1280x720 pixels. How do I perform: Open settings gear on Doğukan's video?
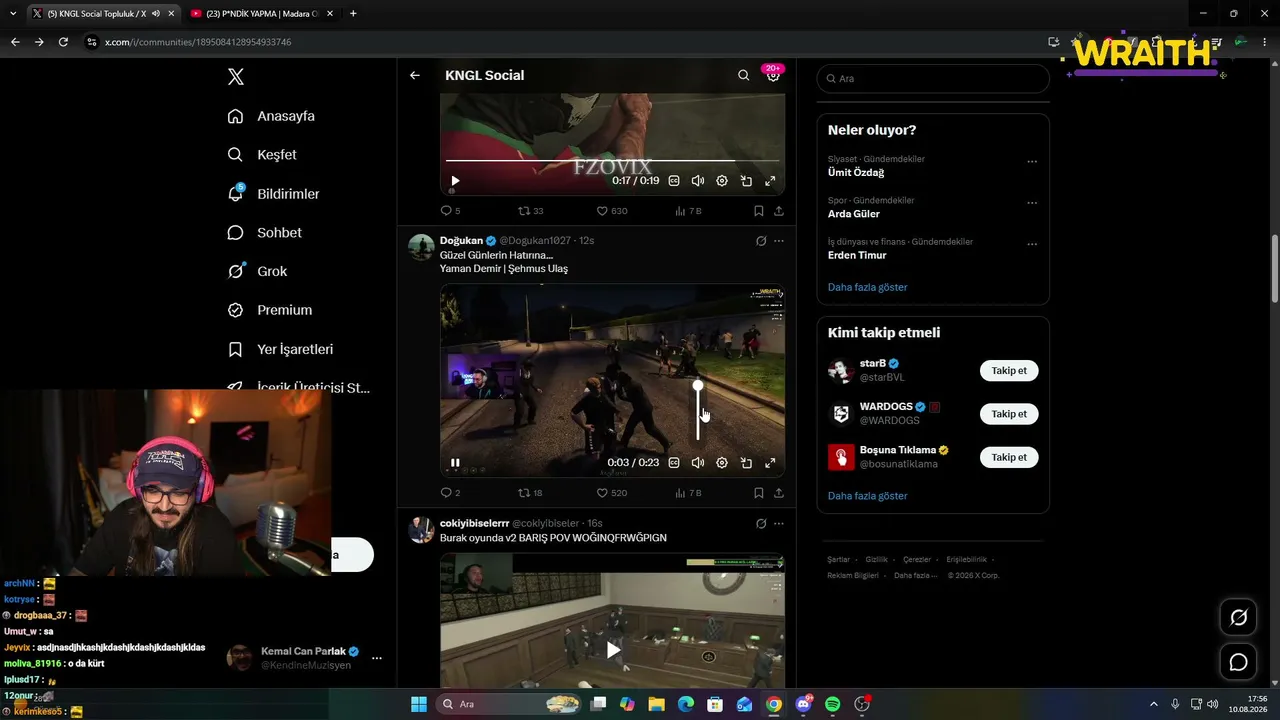[x=722, y=463]
